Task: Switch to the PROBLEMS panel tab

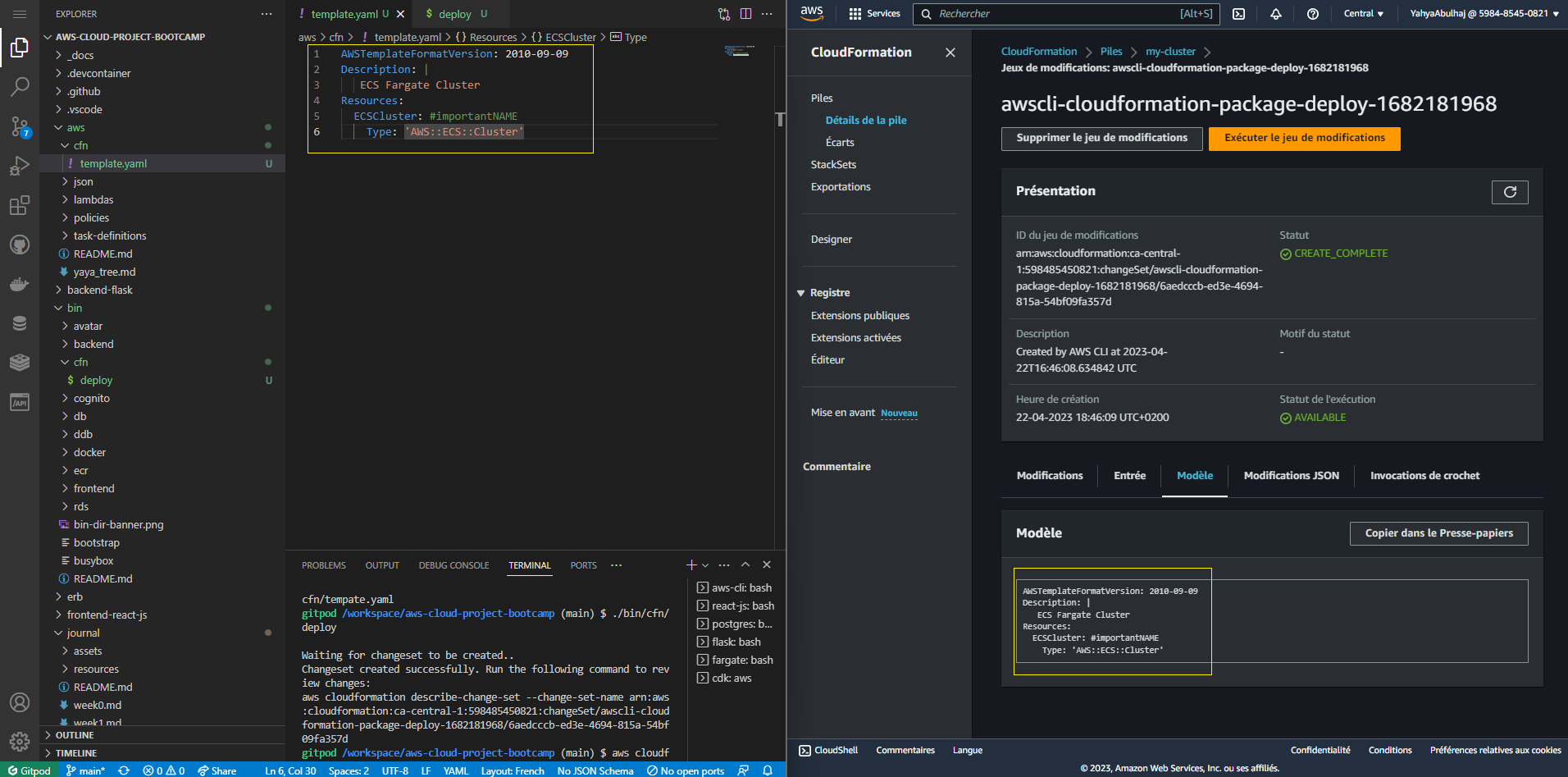Action: tap(324, 565)
